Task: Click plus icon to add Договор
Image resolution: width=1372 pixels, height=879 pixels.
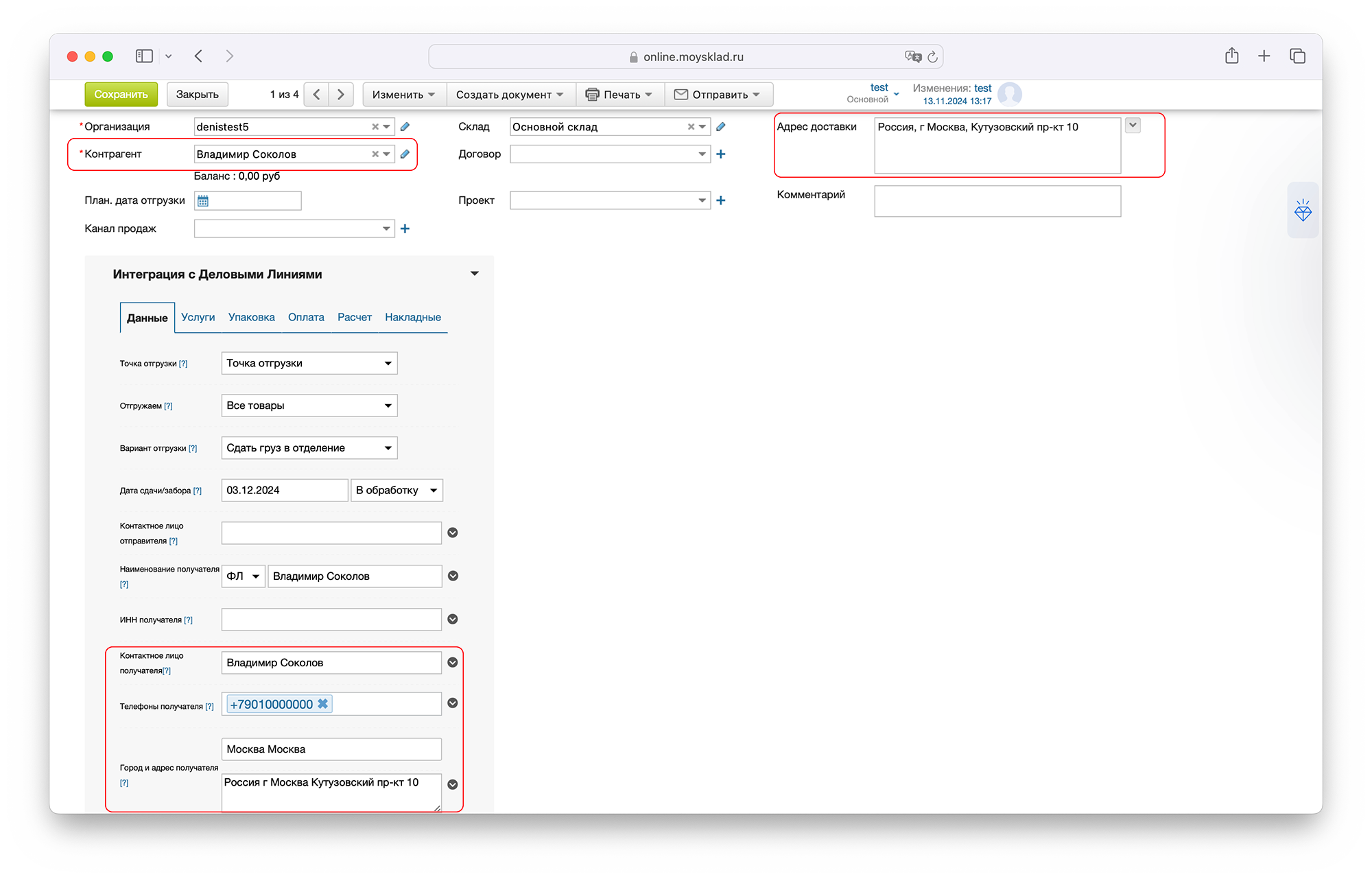Action: coord(720,154)
